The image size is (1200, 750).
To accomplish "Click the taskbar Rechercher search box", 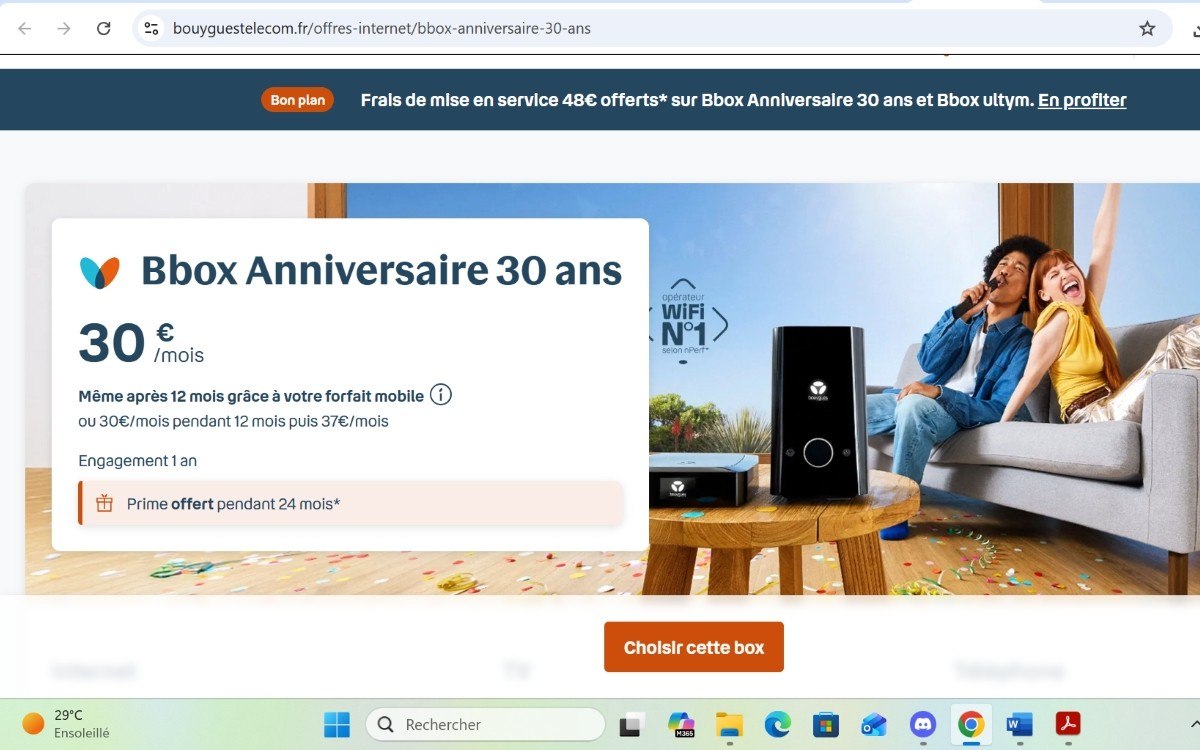I will coord(485,724).
